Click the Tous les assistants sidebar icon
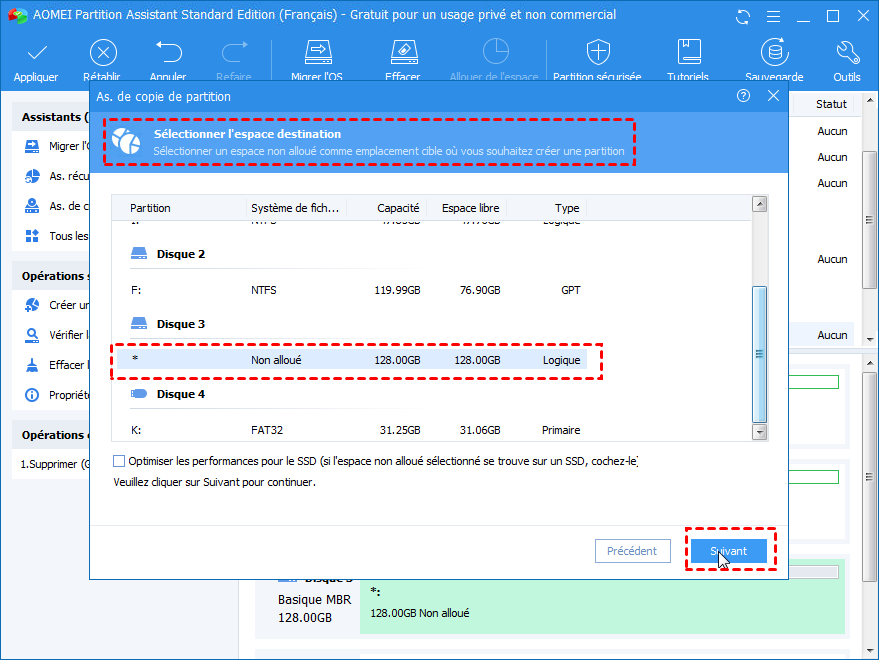 pyautogui.click(x=32, y=236)
